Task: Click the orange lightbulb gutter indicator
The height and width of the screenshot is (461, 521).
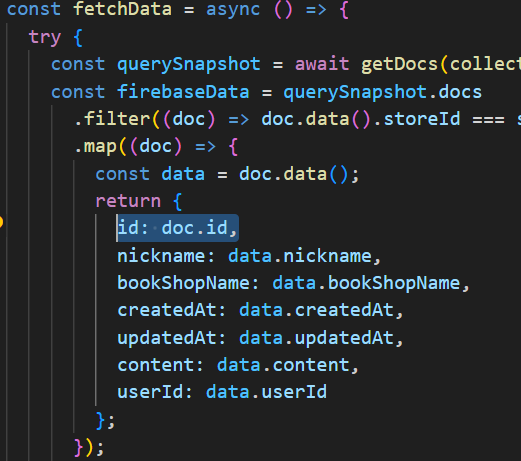Action: [1, 222]
